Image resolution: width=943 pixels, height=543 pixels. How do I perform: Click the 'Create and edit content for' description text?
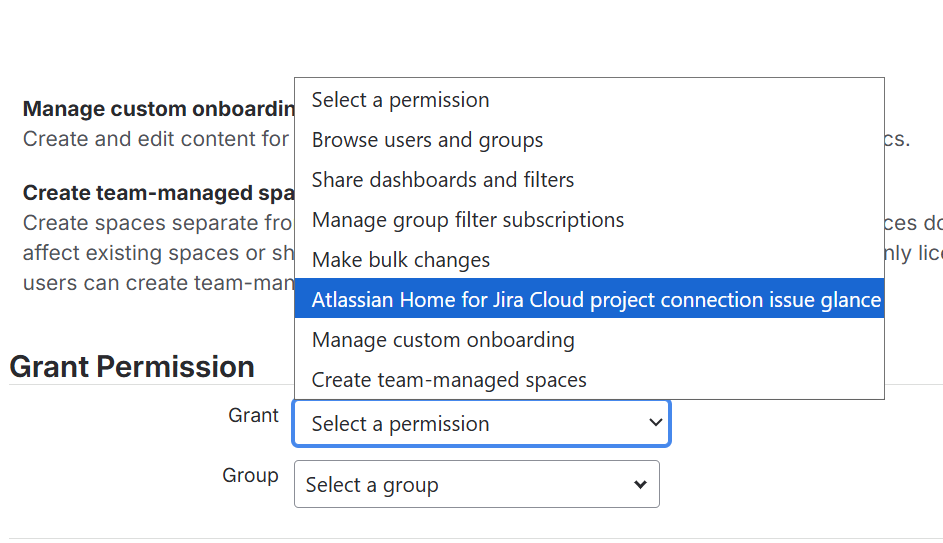click(x=155, y=139)
